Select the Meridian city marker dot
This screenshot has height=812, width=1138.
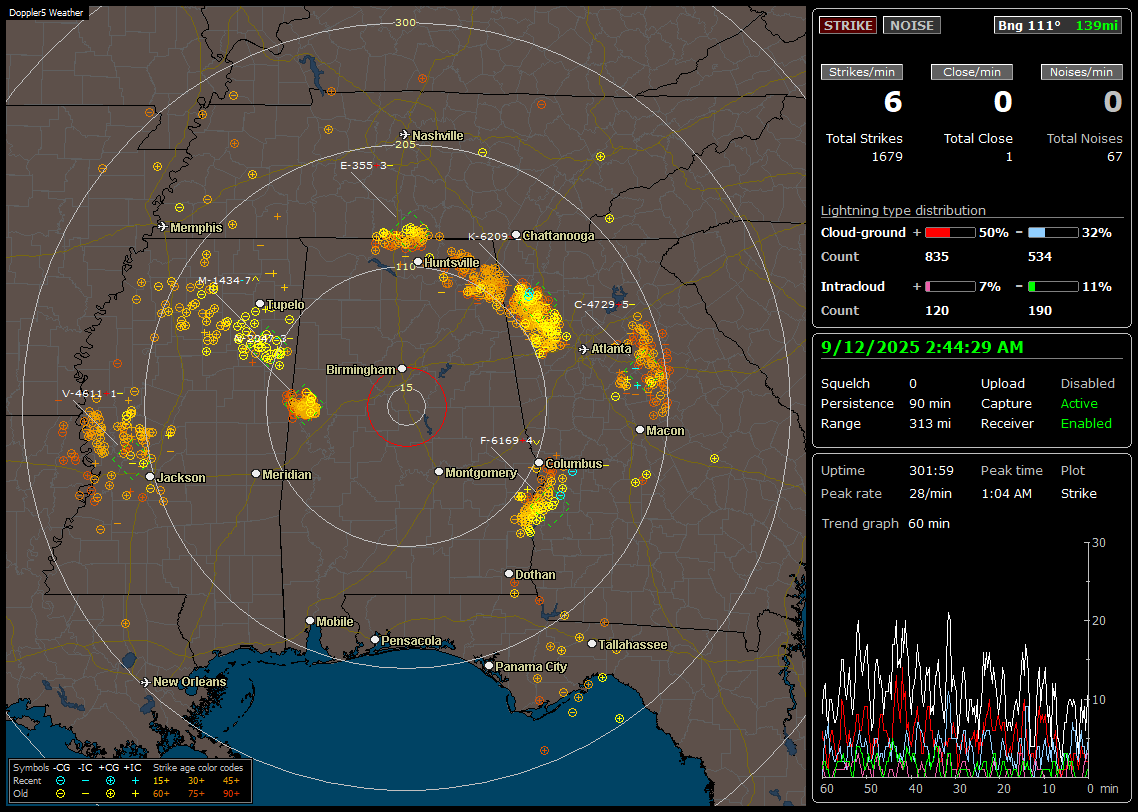pos(255,474)
